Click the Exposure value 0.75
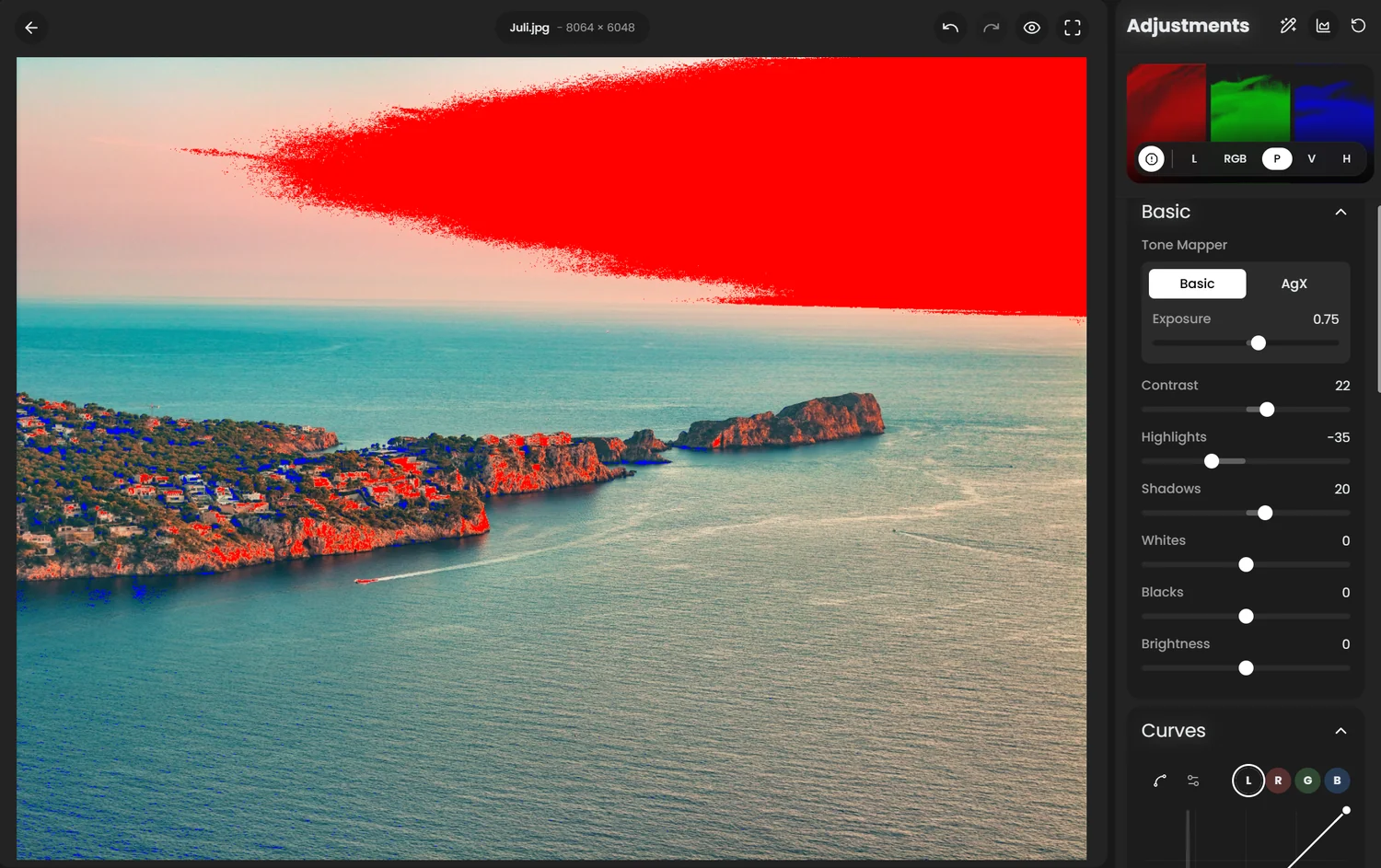Viewport: 1381px width, 868px height. (1326, 319)
